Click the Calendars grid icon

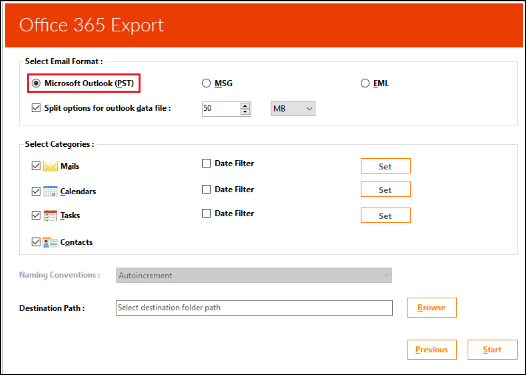tap(50, 191)
